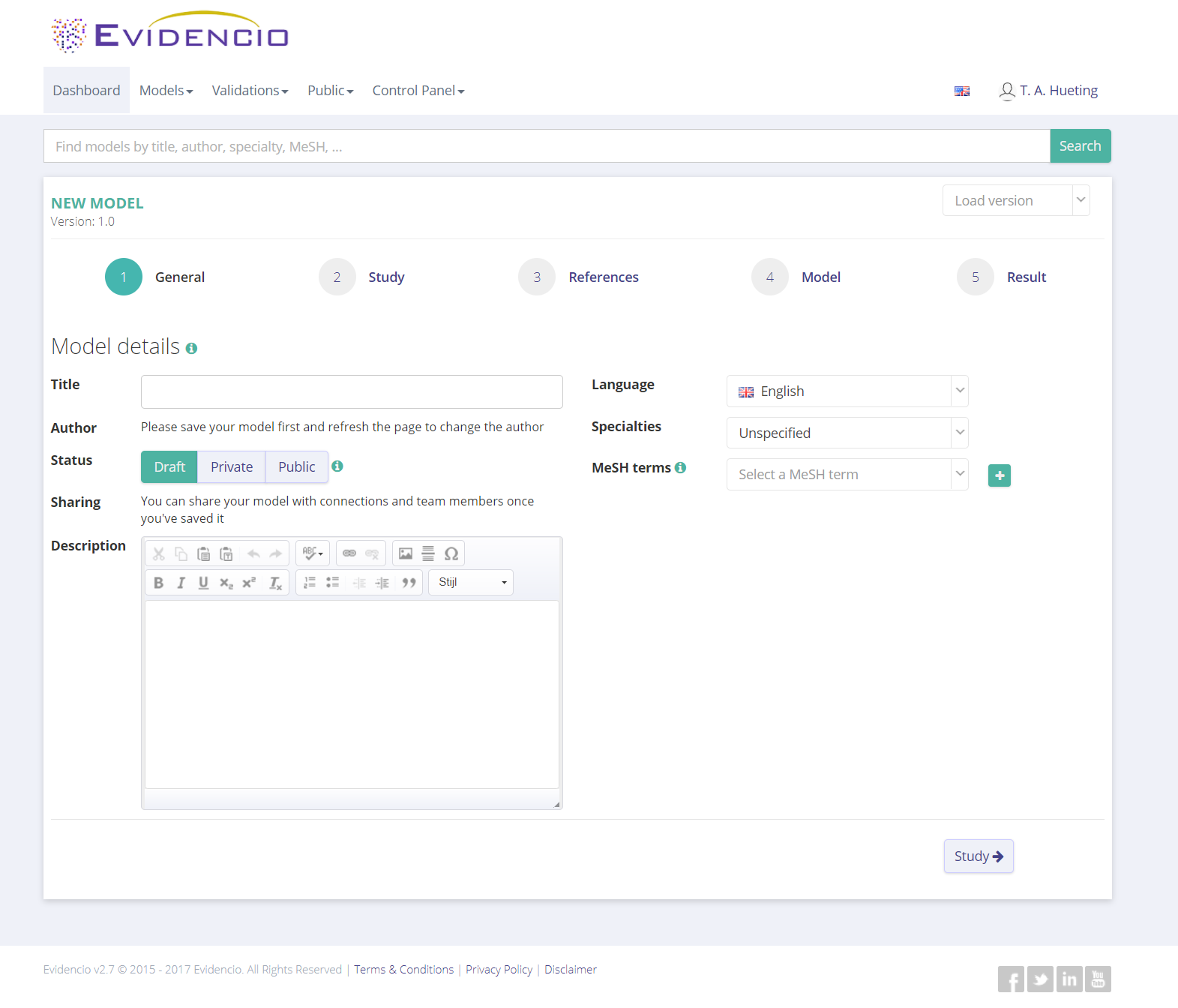Open the Validations menu
The image size is (1178, 1008).
pyautogui.click(x=250, y=91)
